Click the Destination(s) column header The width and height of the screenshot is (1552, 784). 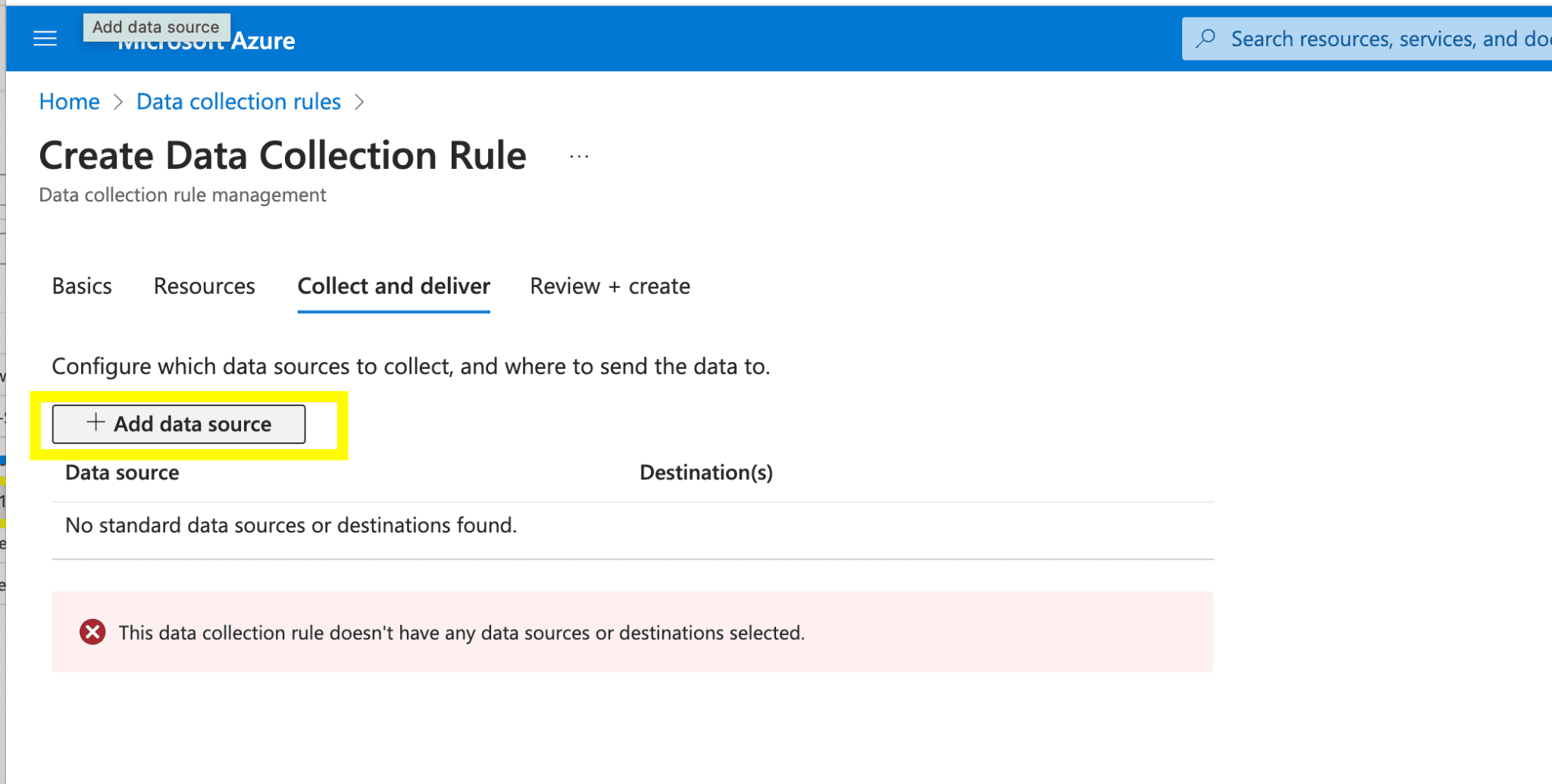click(706, 473)
